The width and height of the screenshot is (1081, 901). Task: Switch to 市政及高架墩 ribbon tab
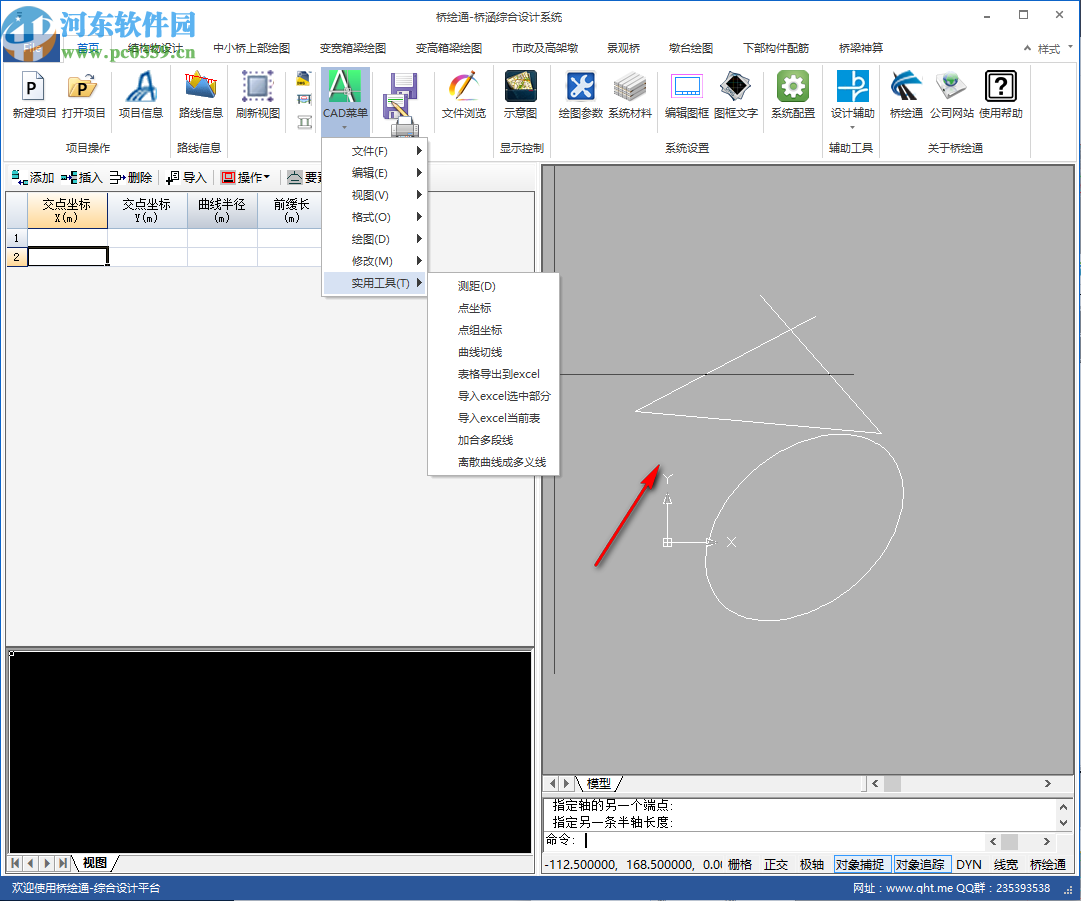click(x=545, y=48)
